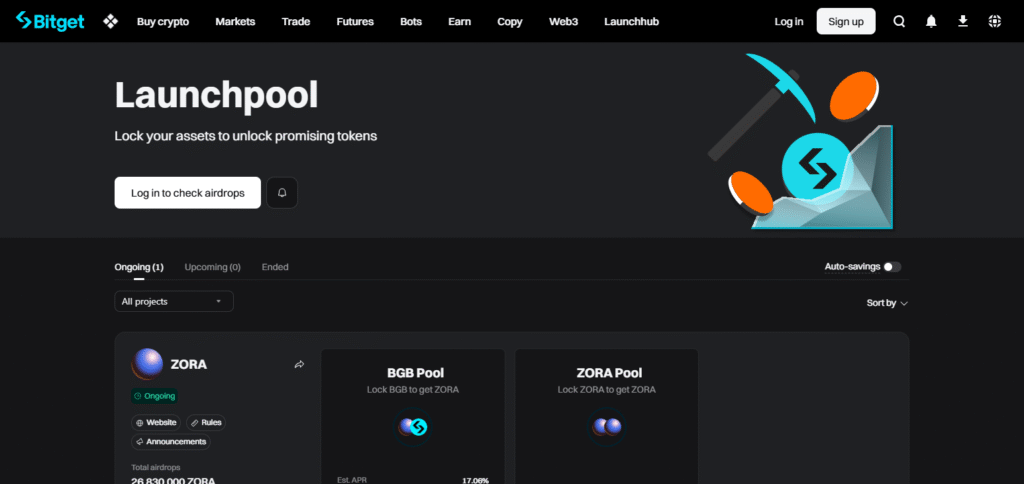Click the Lock BGB to get ZORA text
1024x484 pixels.
click(x=413, y=390)
